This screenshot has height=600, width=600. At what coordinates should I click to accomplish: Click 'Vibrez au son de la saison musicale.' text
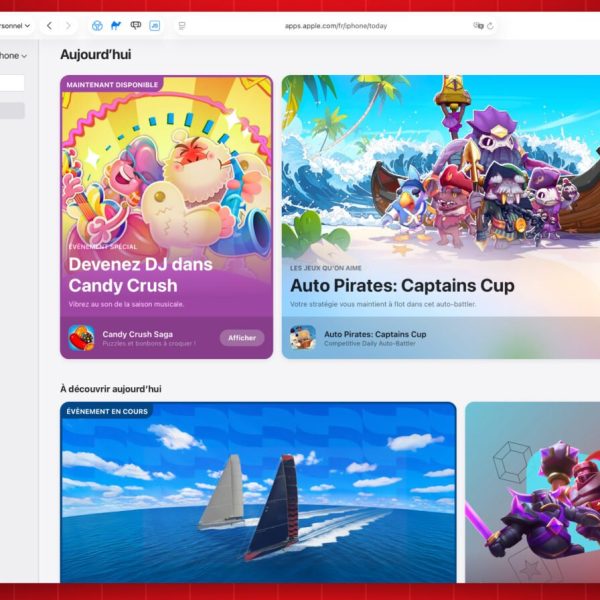(126, 304)
